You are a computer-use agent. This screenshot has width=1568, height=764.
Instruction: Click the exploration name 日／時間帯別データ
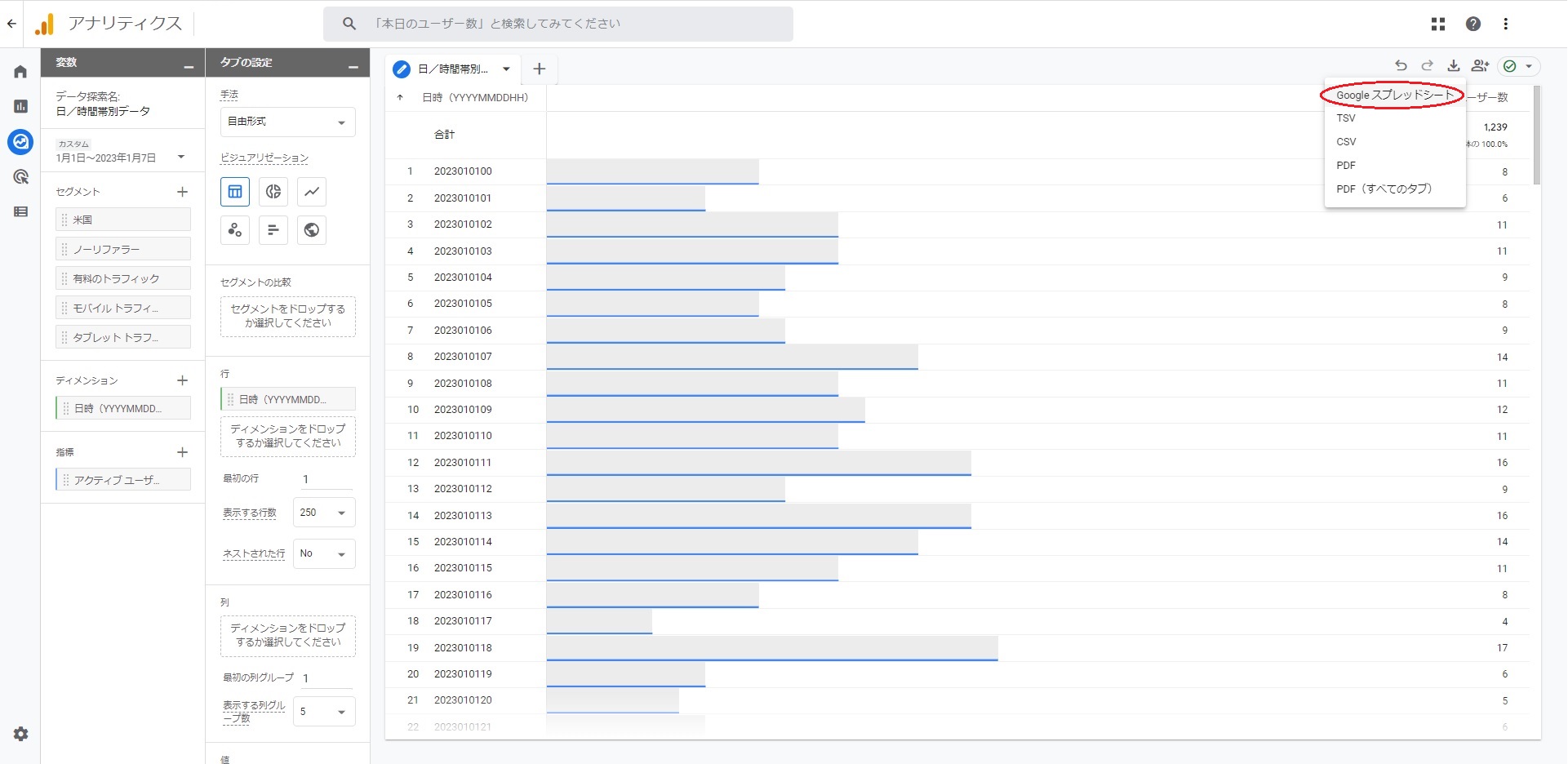point(103,111)
